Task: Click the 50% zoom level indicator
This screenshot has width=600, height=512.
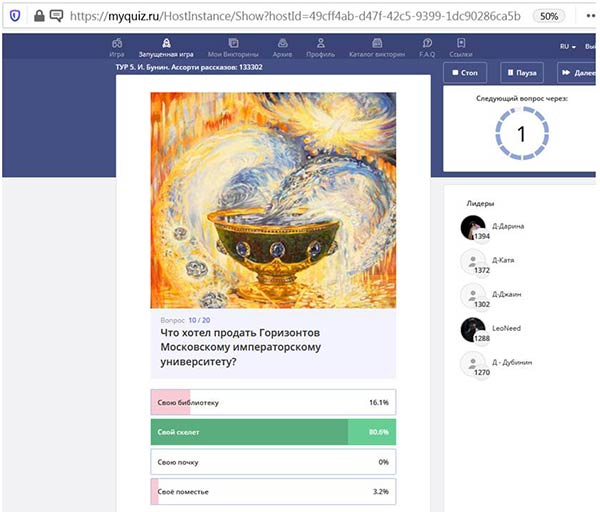Action: (547, 16)
